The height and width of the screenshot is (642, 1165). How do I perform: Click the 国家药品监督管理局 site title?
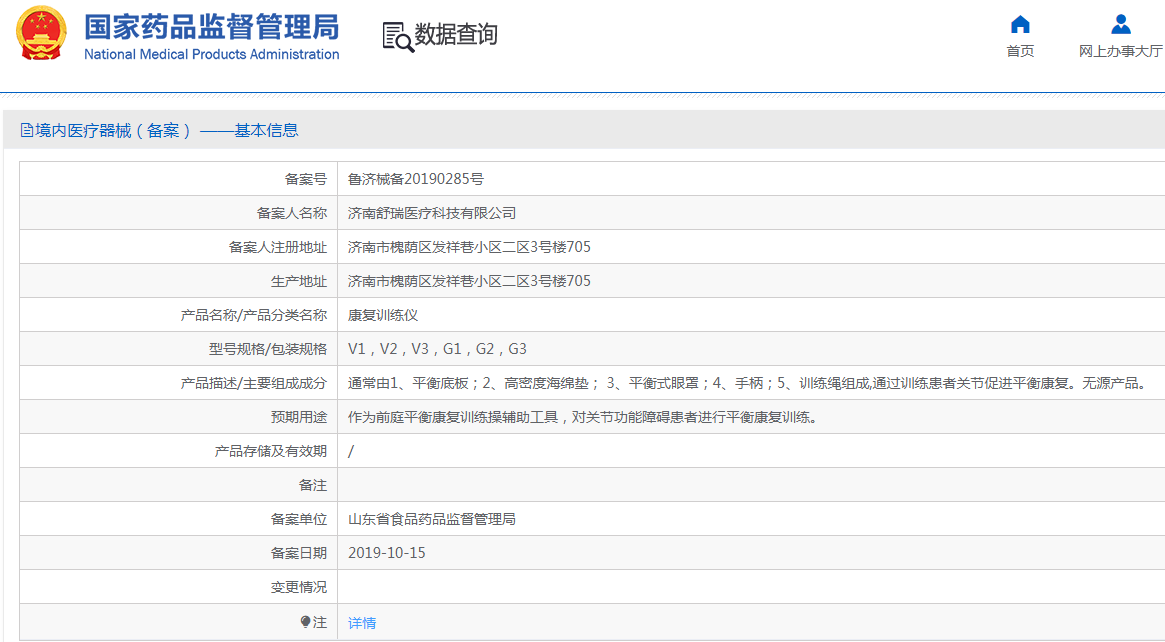tap(211, 26)
